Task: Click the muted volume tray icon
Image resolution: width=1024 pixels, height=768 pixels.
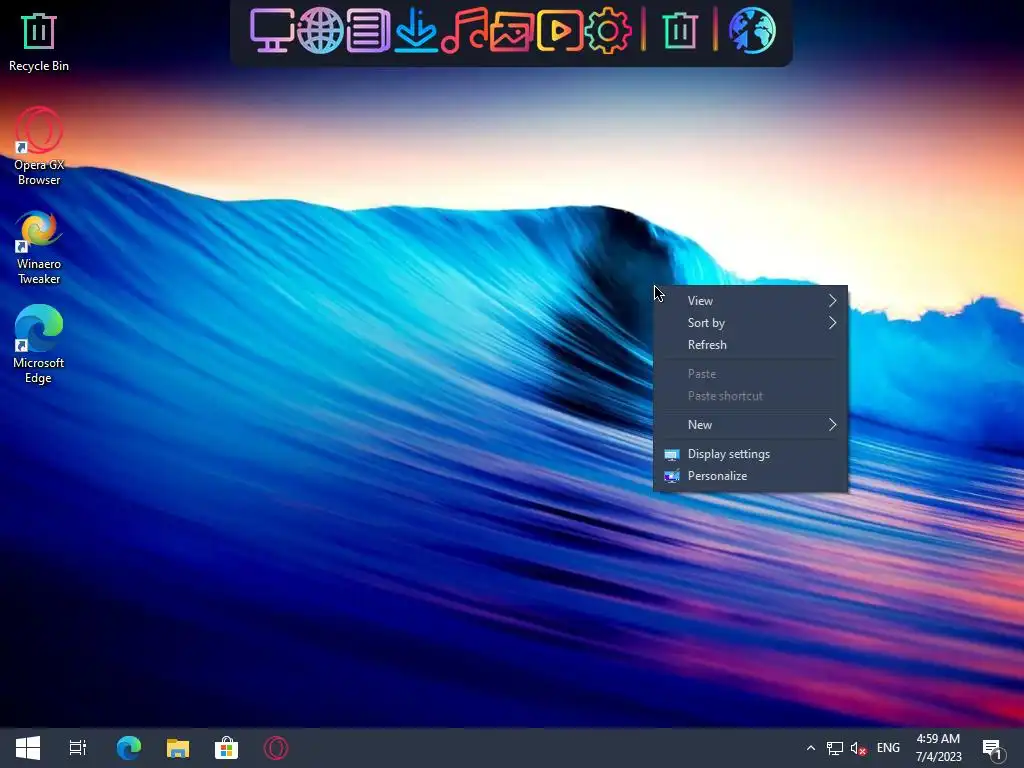Action: (858, 748)
